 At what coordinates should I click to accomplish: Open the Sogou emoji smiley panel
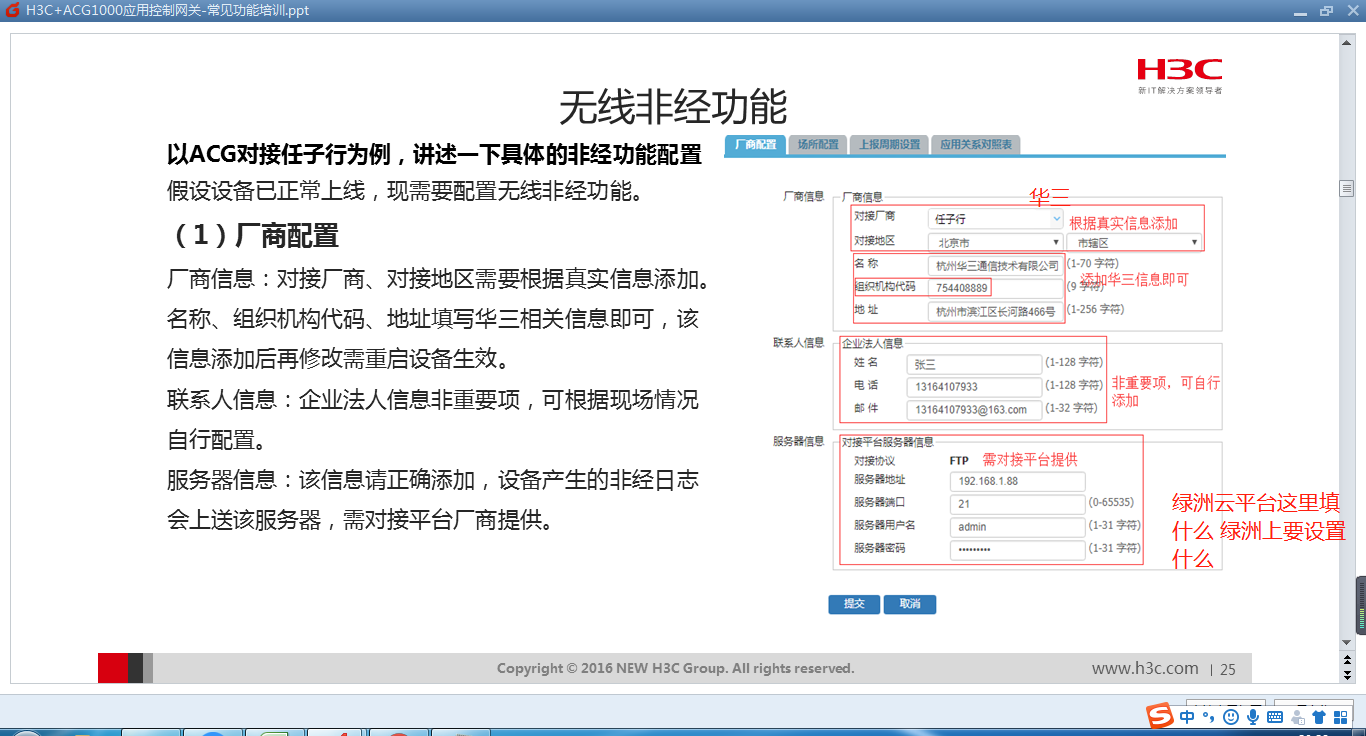click(x=1231, y=717)
